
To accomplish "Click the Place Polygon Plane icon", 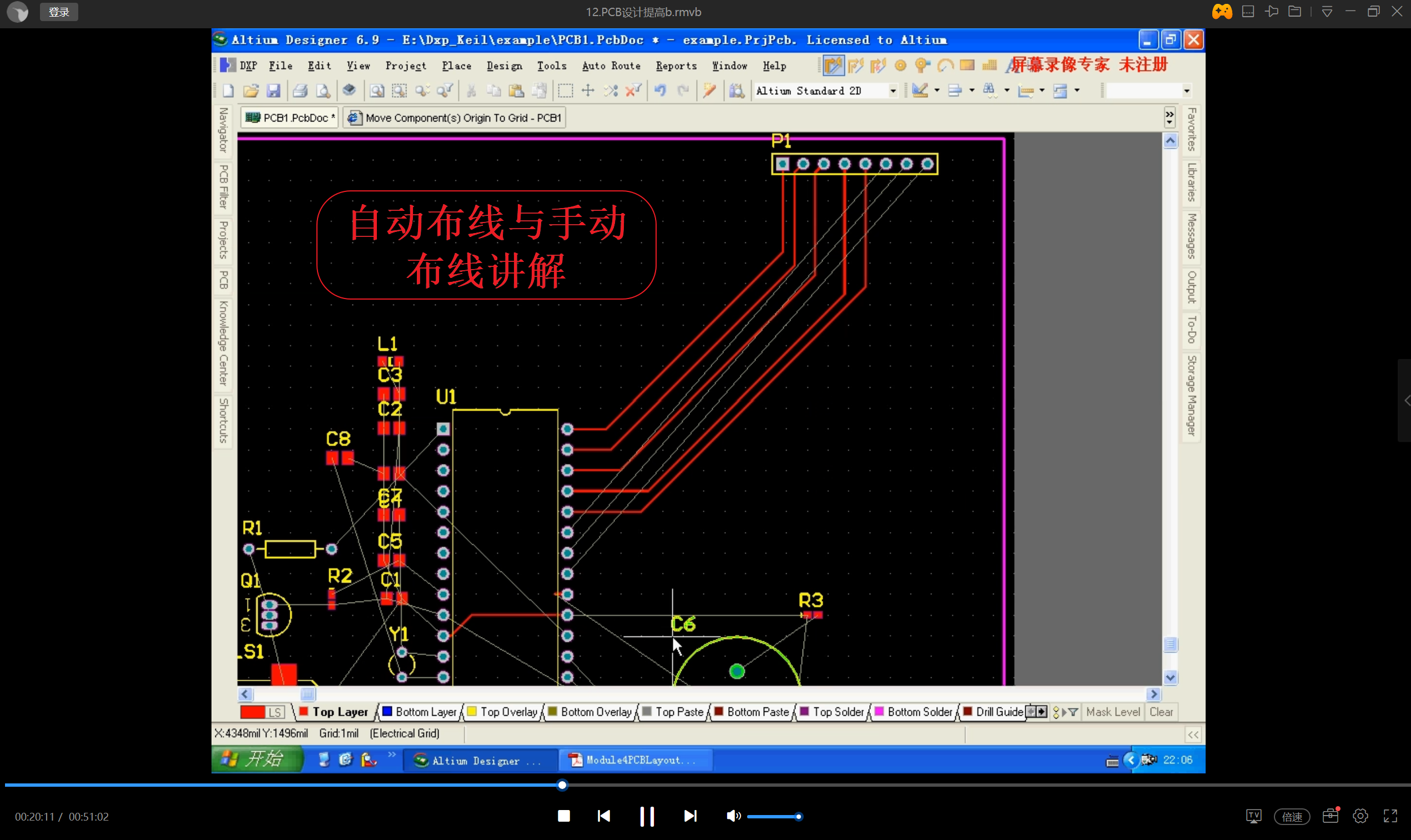I will tap(990, 65).
